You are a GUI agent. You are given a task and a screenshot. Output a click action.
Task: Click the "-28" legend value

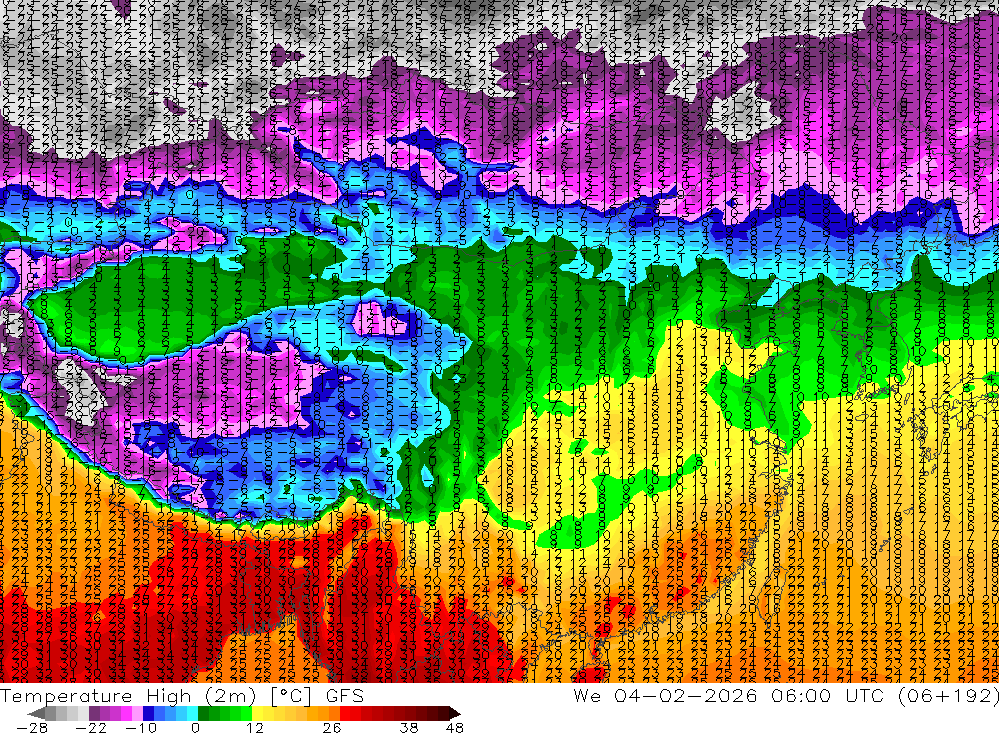click(x=32, y=728)
